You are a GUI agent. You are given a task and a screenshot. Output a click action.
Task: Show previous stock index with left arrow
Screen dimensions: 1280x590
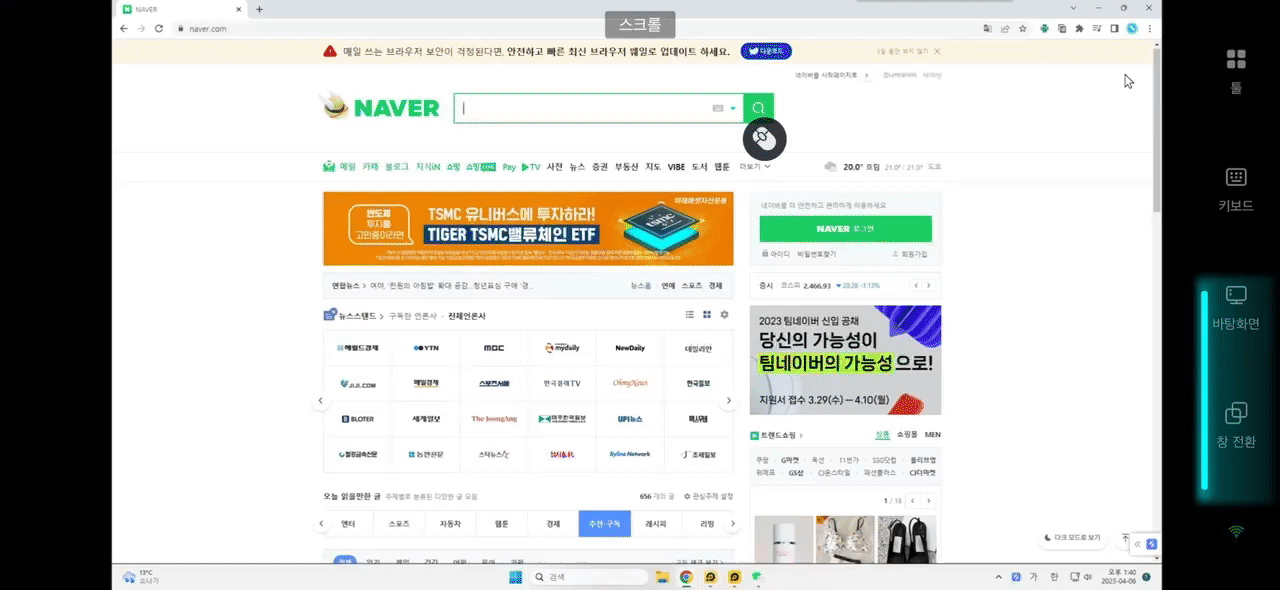tap(916, 285)
